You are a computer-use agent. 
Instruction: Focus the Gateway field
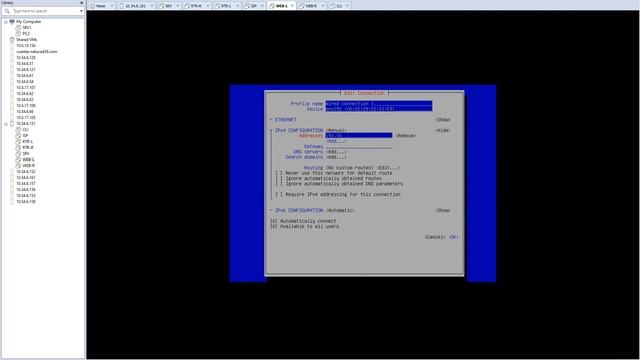click(x=359, y=146)
